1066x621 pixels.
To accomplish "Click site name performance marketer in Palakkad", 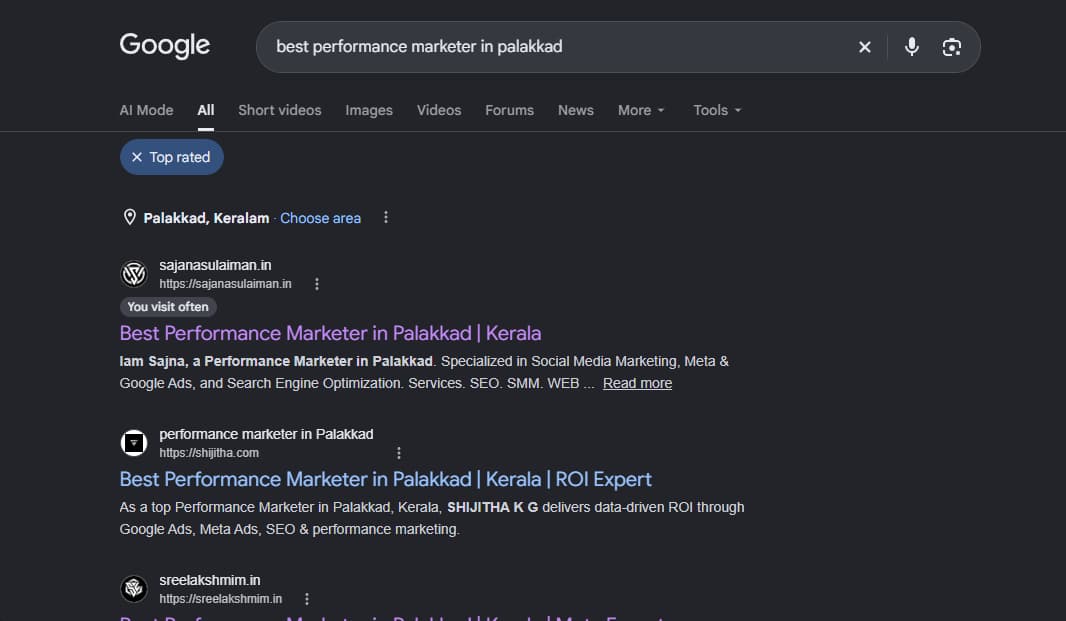I will pyautogui.click(x=266, y=434).
